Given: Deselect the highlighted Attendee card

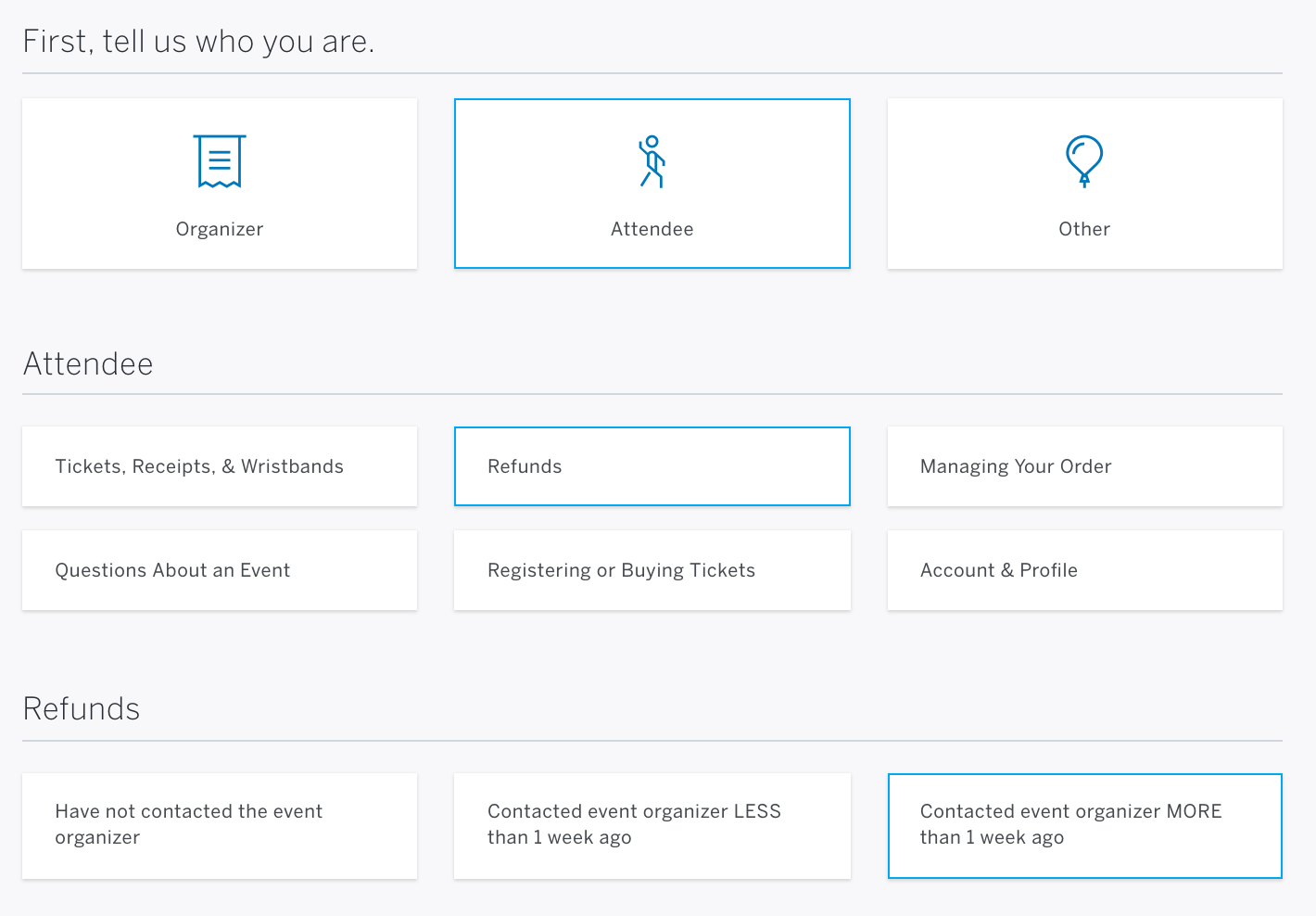Looking at the screenshot, I should coord(652,184).
